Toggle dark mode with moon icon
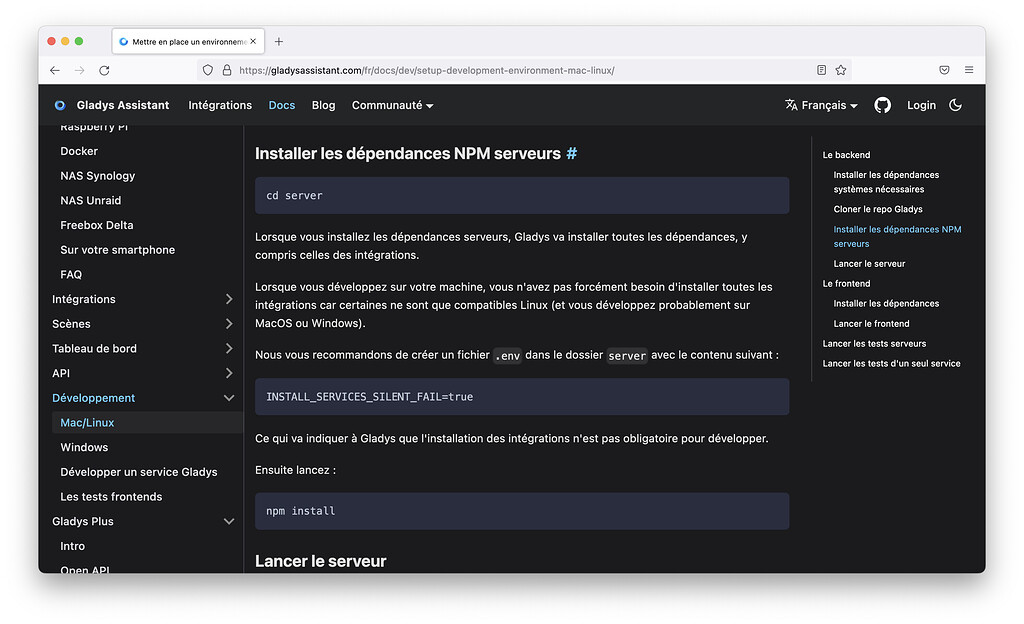This screenshot has height=624, width=1024. (x=955, y=105)
